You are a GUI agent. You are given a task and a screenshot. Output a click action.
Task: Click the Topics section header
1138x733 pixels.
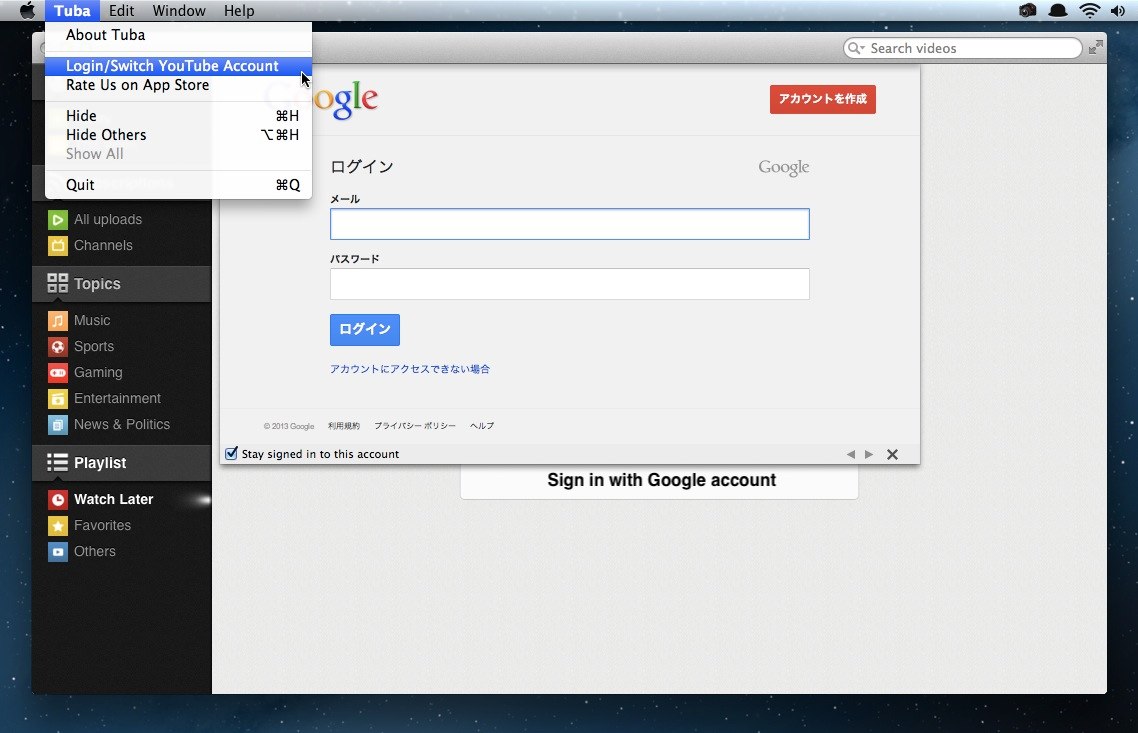coord(122,284)
